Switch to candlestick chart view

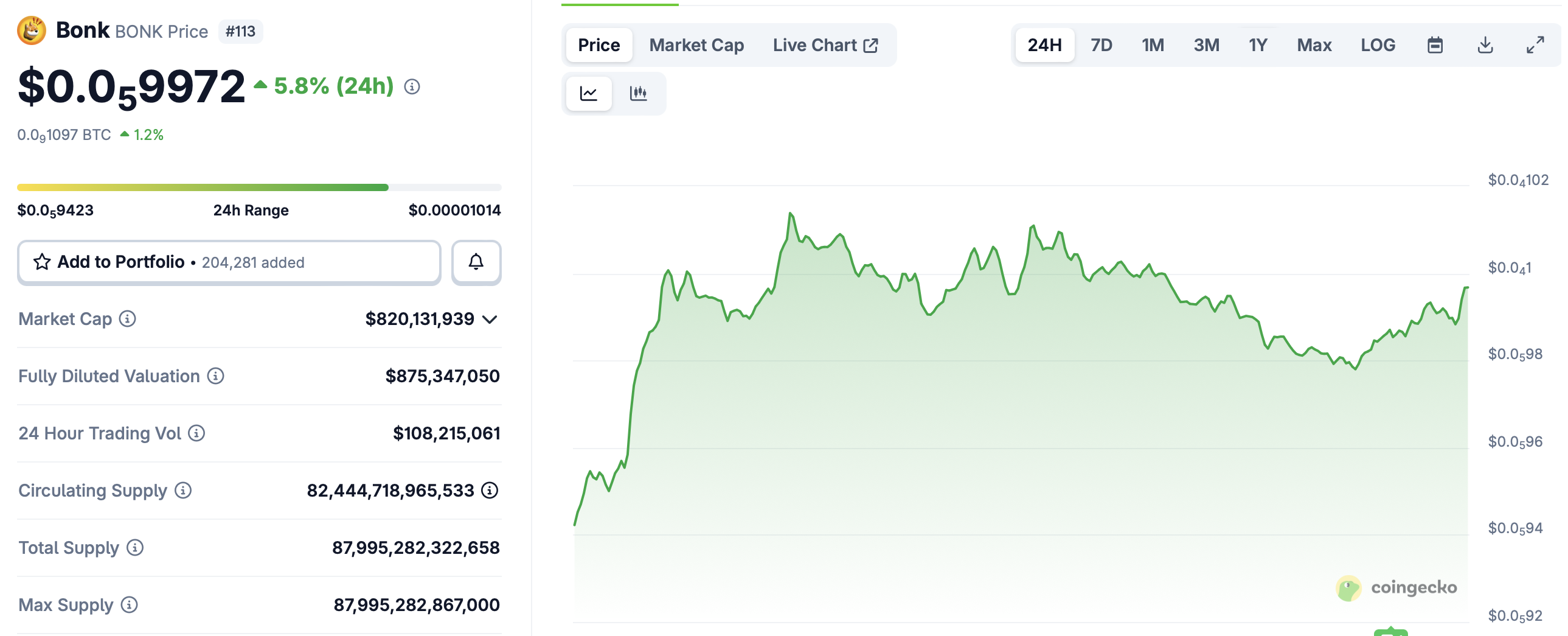point(639,93)
